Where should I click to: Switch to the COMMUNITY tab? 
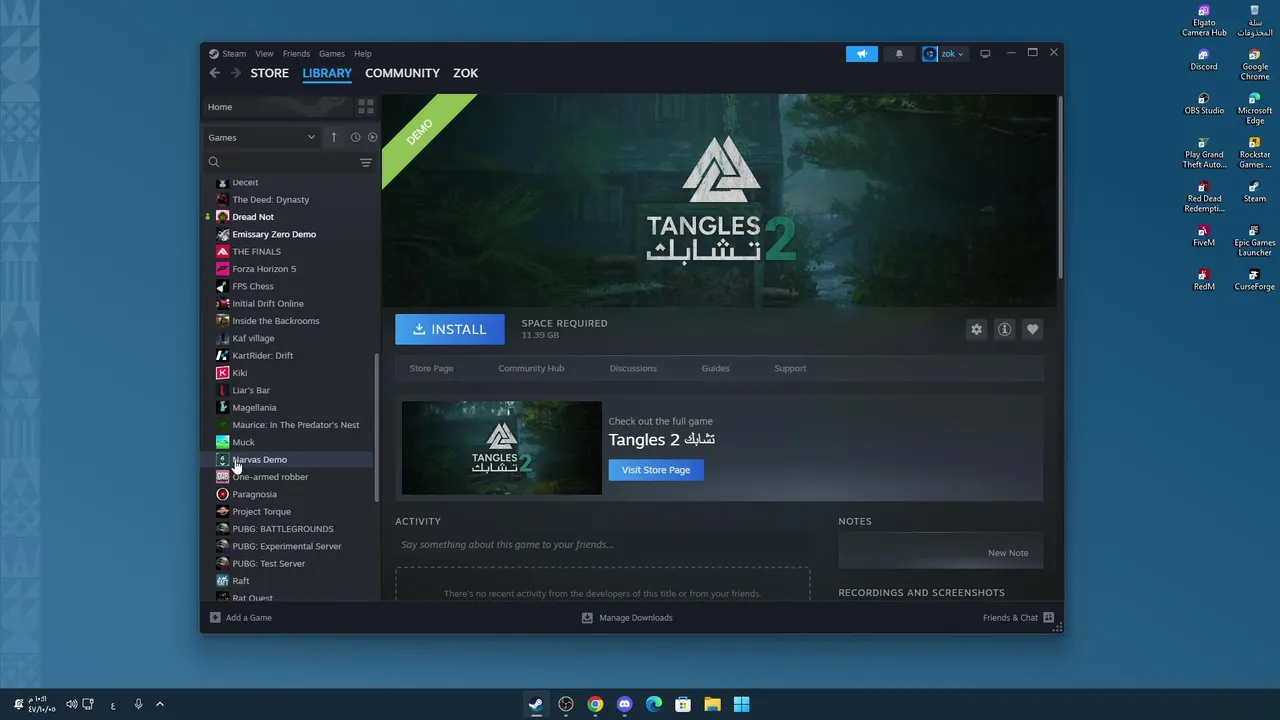402,73
